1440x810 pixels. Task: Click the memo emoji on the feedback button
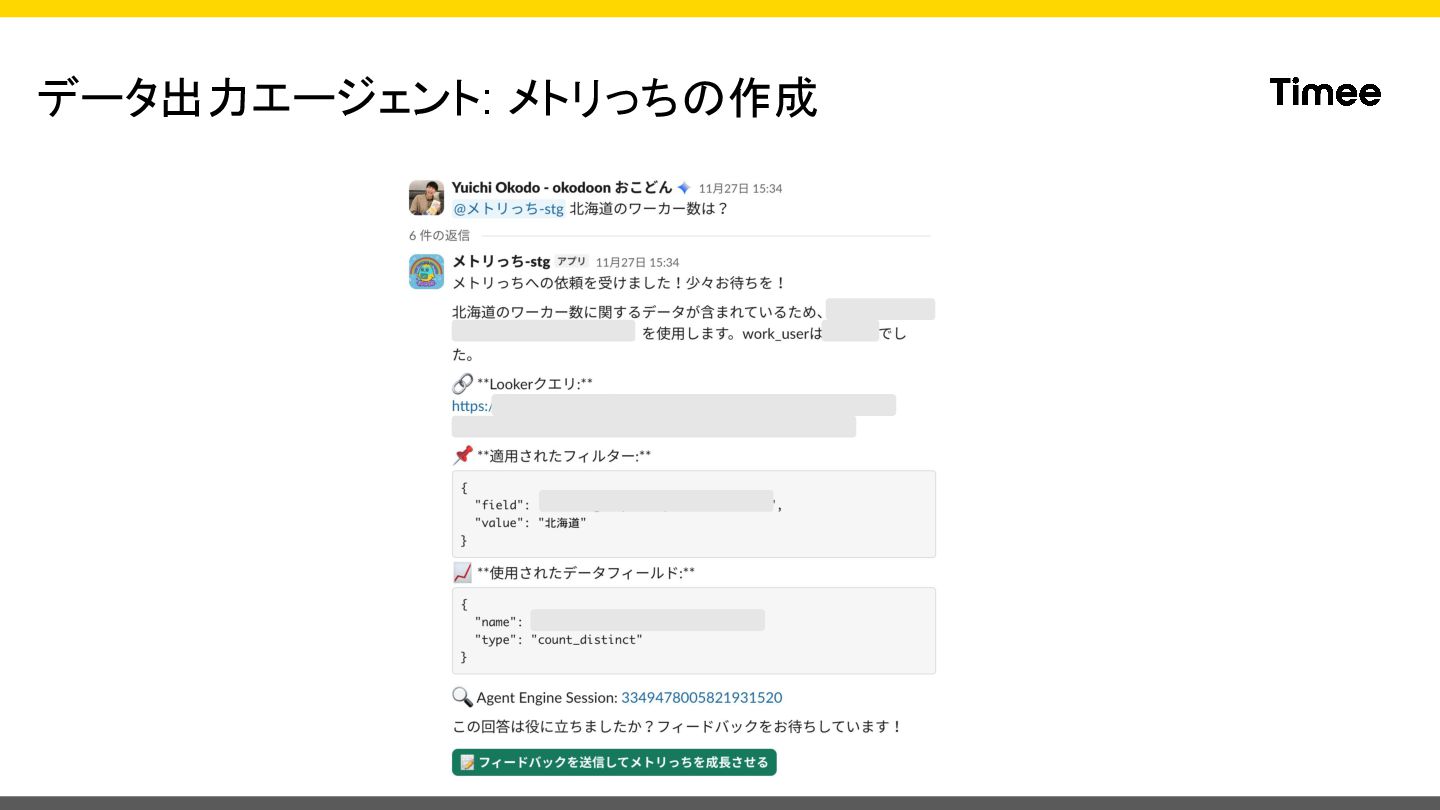[467, 763]
